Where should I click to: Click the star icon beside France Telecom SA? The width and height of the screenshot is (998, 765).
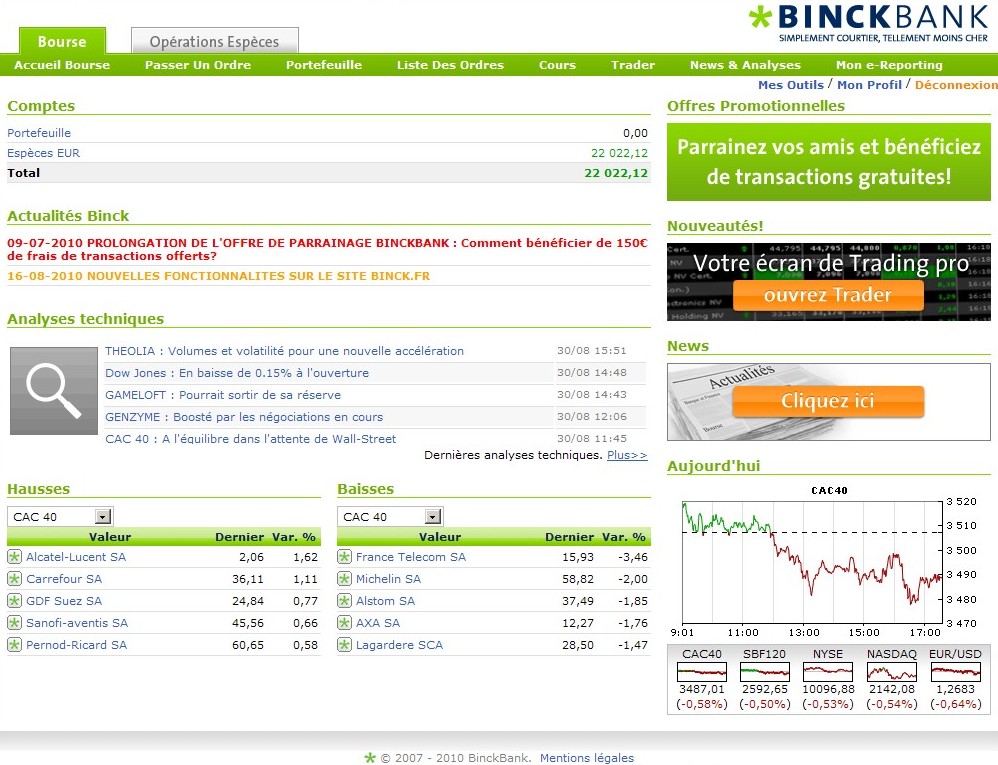coord(344,557)
